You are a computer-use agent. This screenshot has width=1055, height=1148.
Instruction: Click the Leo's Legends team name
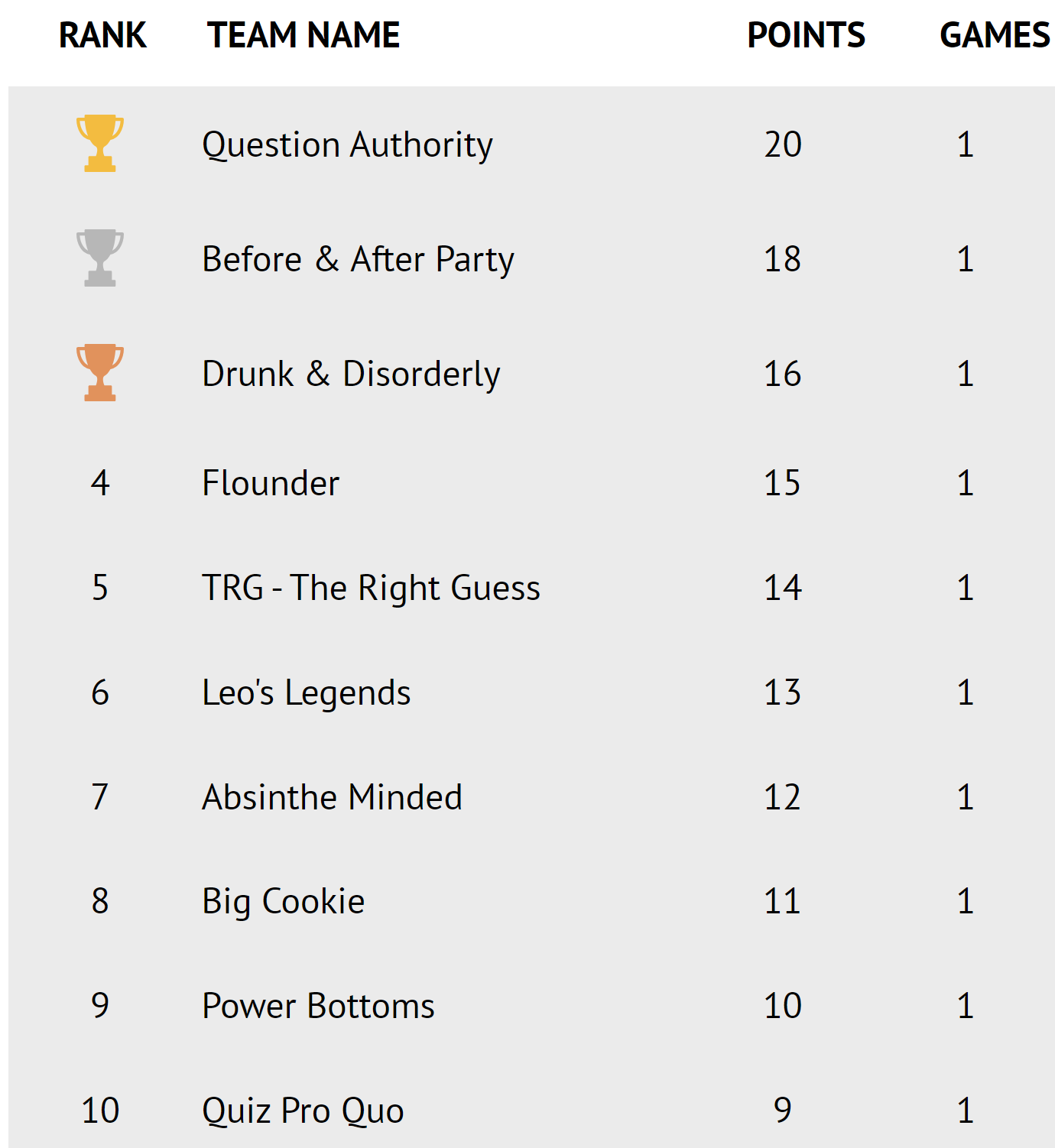(x=306, y=692)
